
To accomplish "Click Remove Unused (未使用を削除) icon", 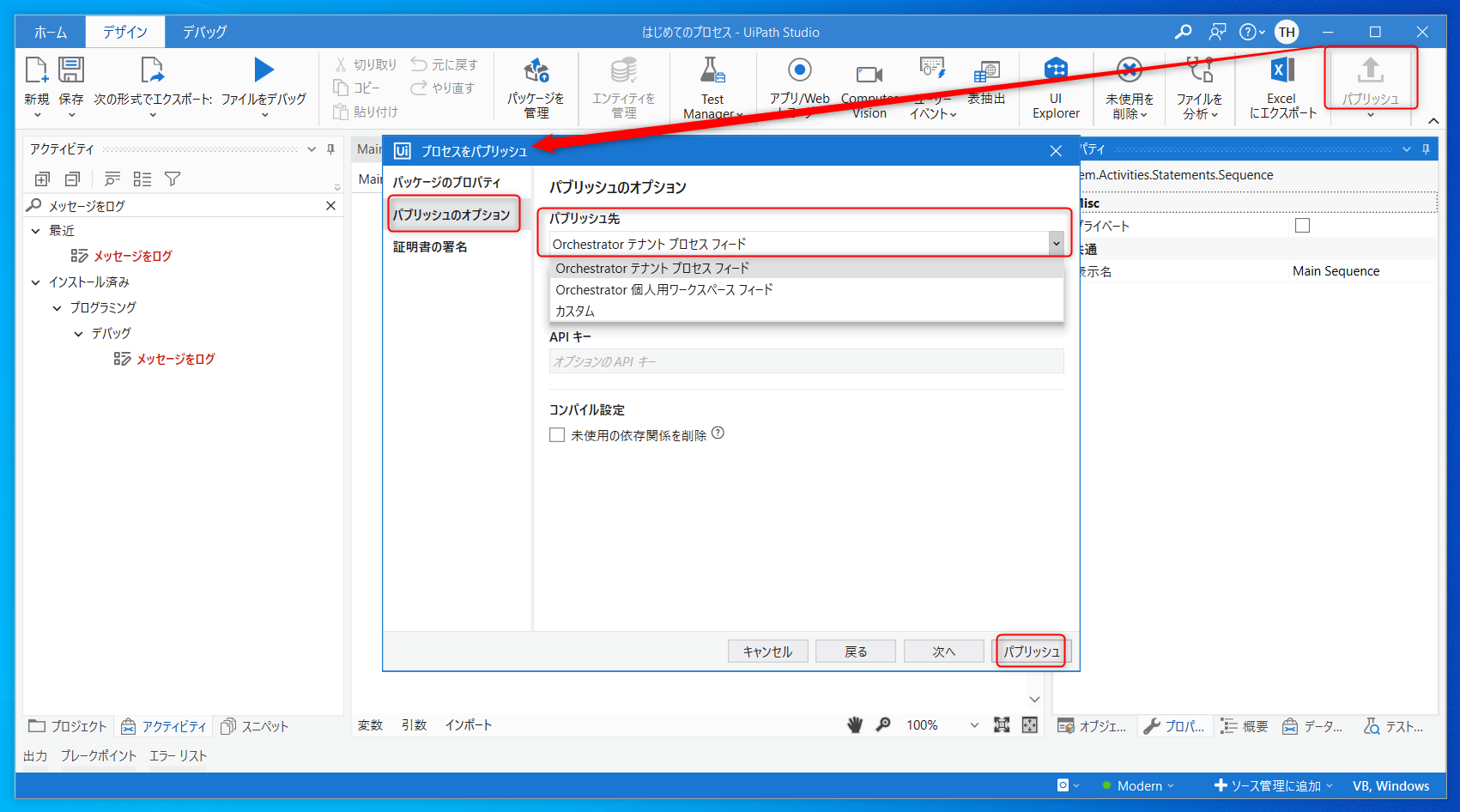I will point(1130,70).
